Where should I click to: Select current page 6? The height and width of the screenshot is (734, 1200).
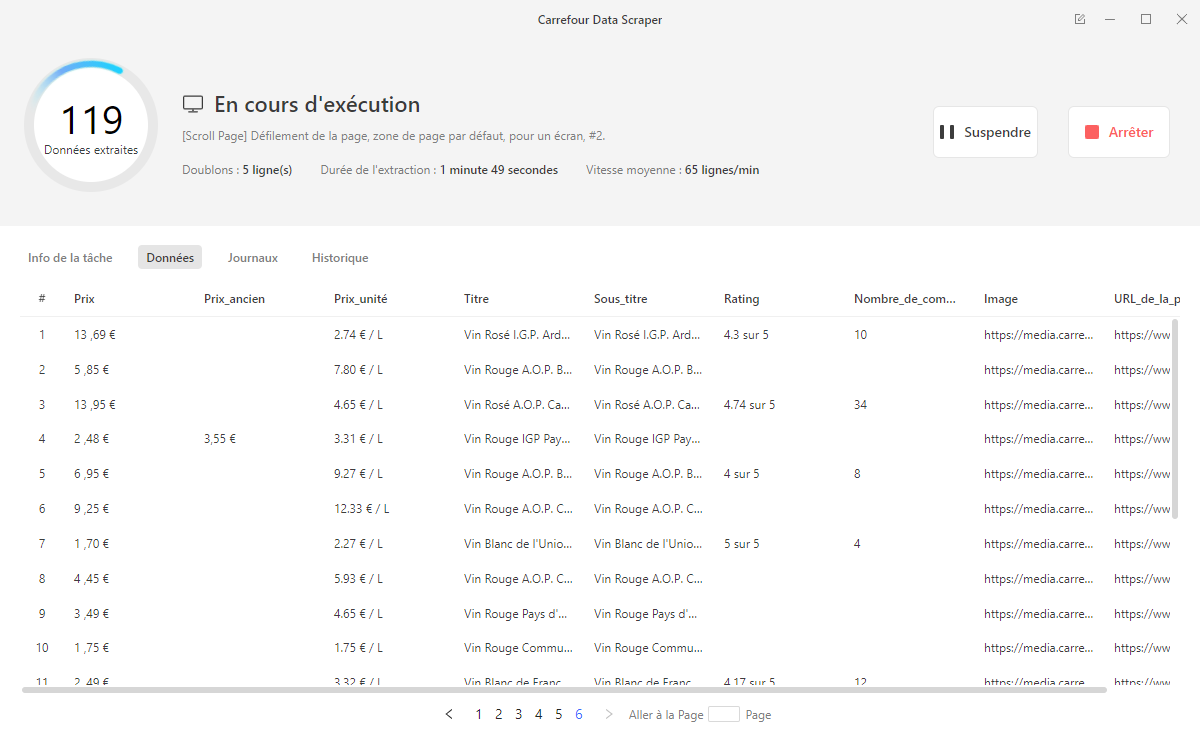click(x=579, y=714)
